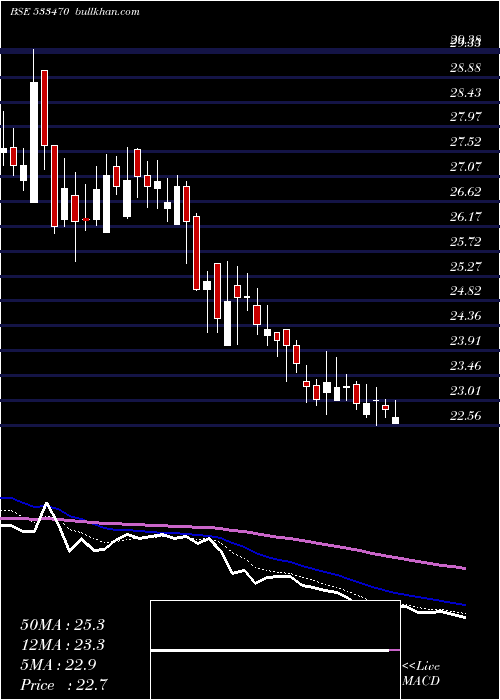500x700 pixels.
Task: Pick the 23.46 price axis label
Action: (465, 366)
